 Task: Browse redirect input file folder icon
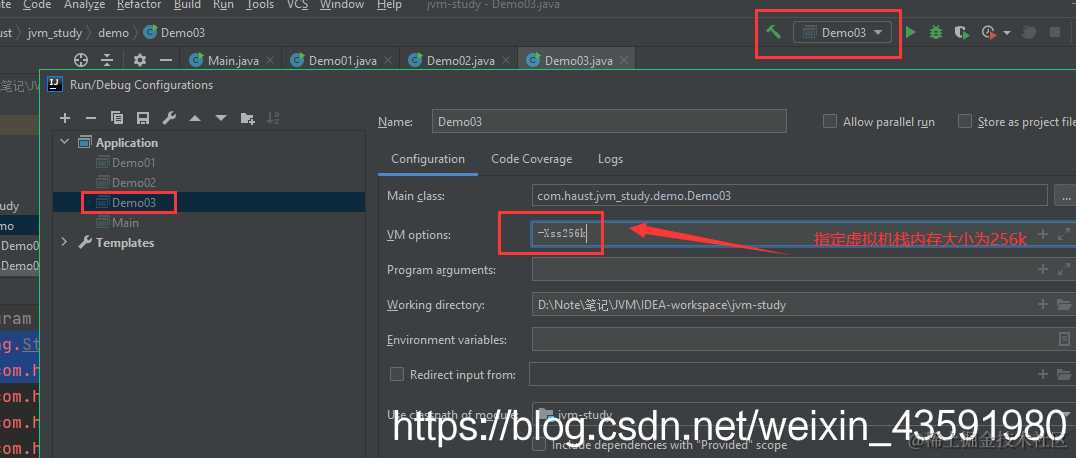coord(1064,374)
